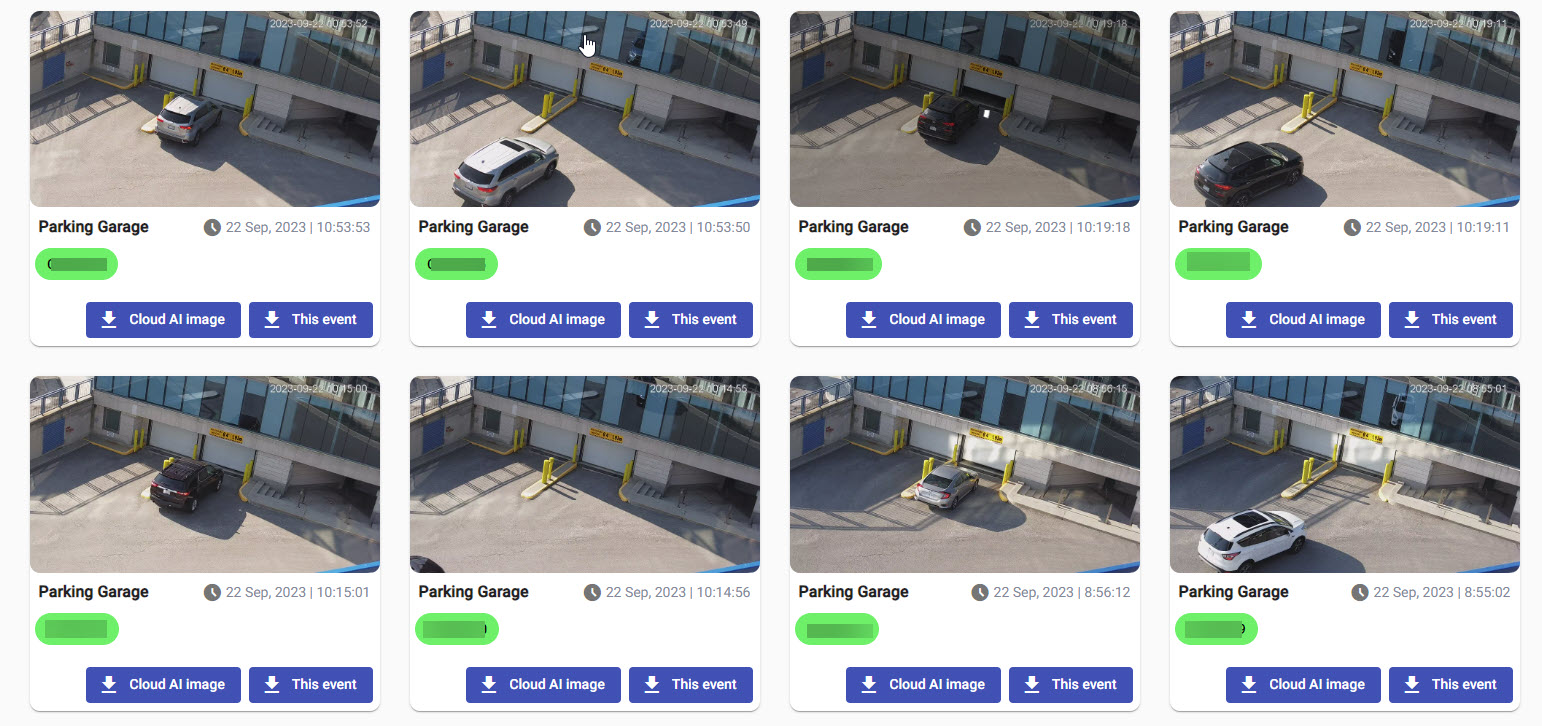Open thumbnail of white SUV at 8:55:02
Image resolution: width=1542 pixels, height=726 pixels.
pos(1345,474)
